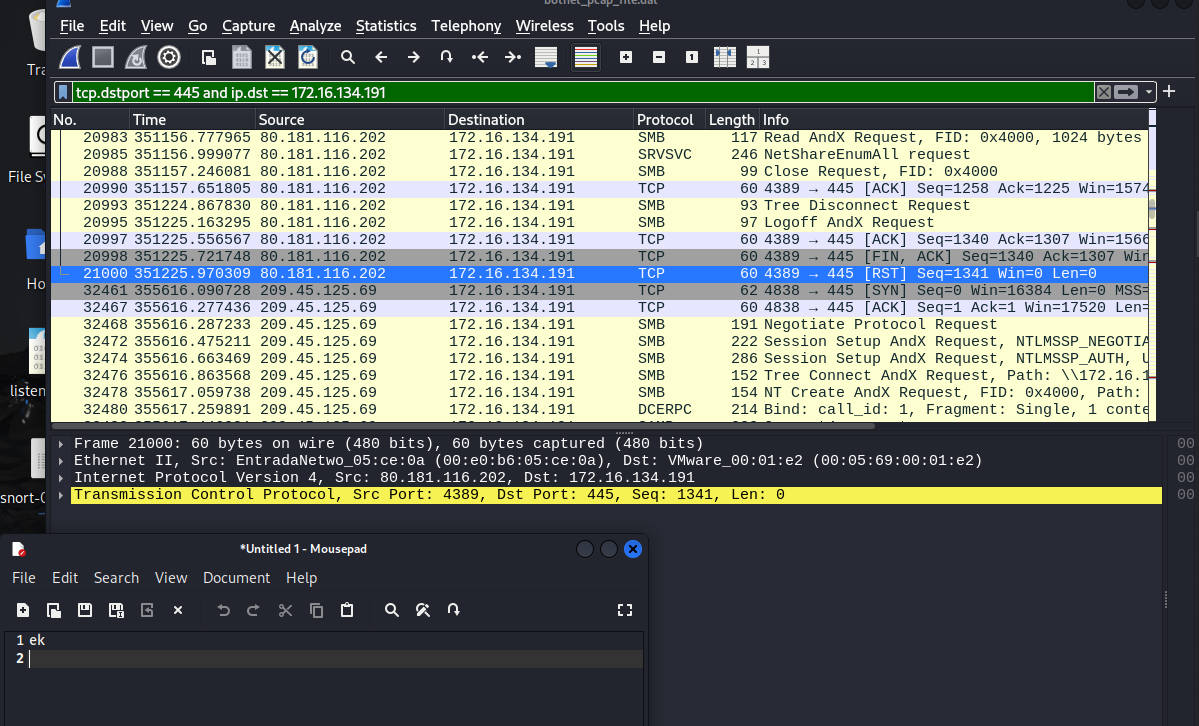Screen dimensions: 1199x726
Task: Stop the running capture in Wireshark
Action: (x=102, y=57)
